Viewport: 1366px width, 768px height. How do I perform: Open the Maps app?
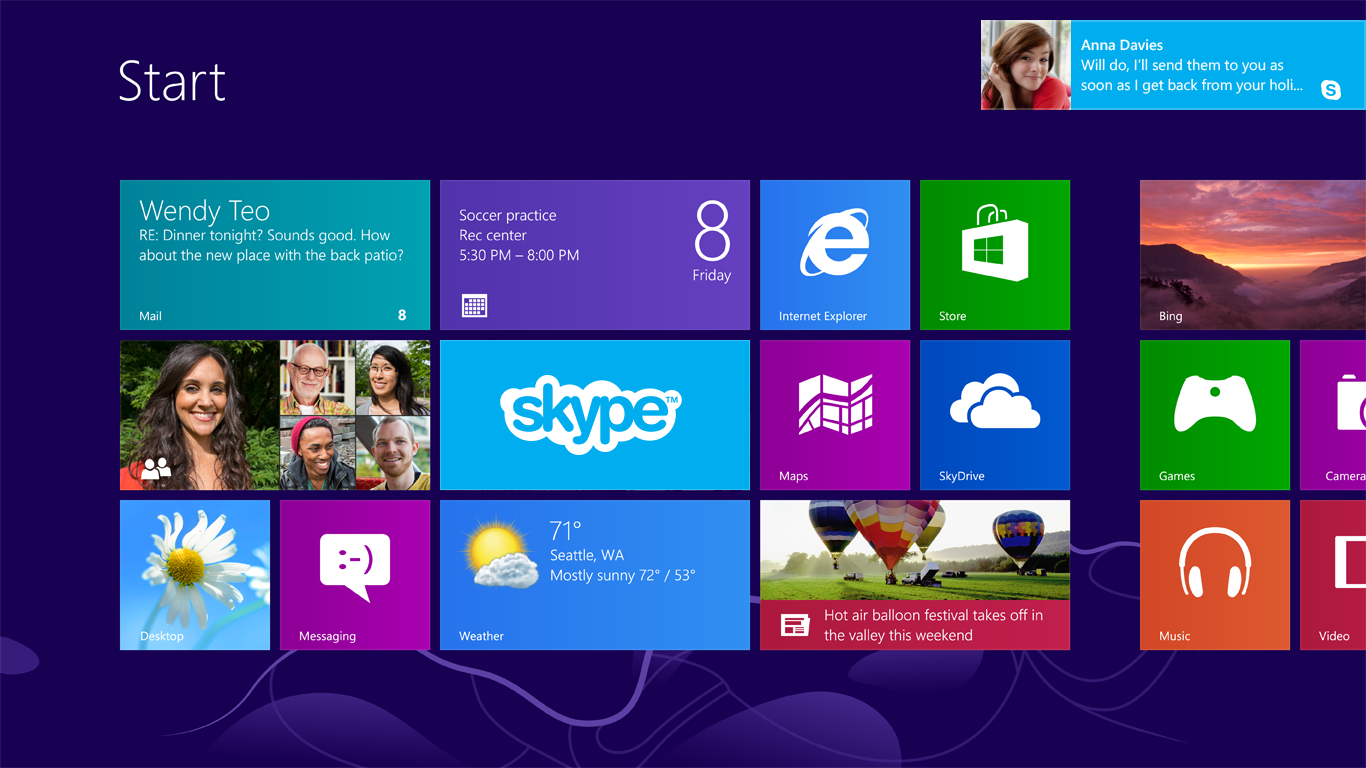pos(835,414)
